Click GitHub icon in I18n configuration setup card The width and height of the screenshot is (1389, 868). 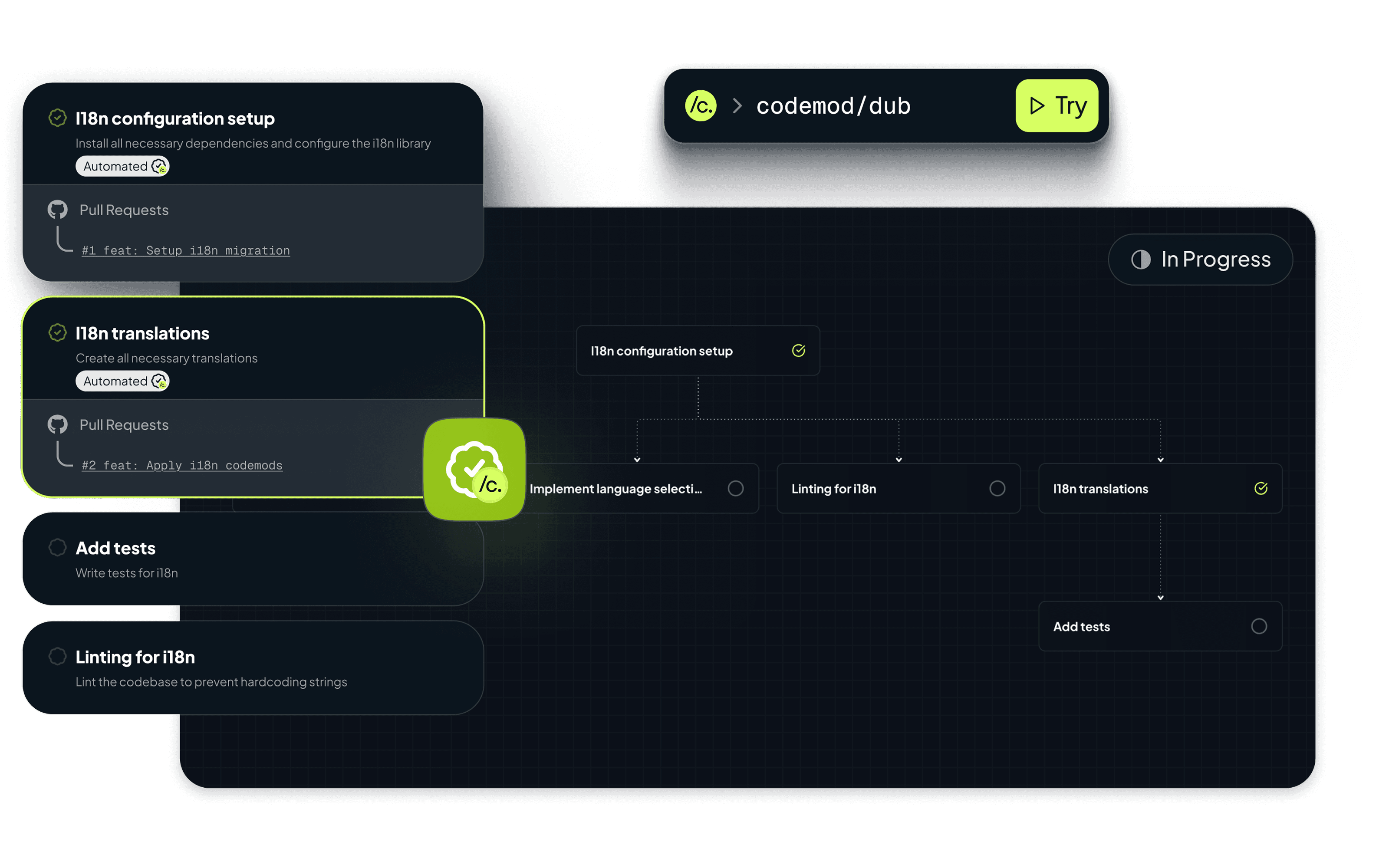(57, 210)
